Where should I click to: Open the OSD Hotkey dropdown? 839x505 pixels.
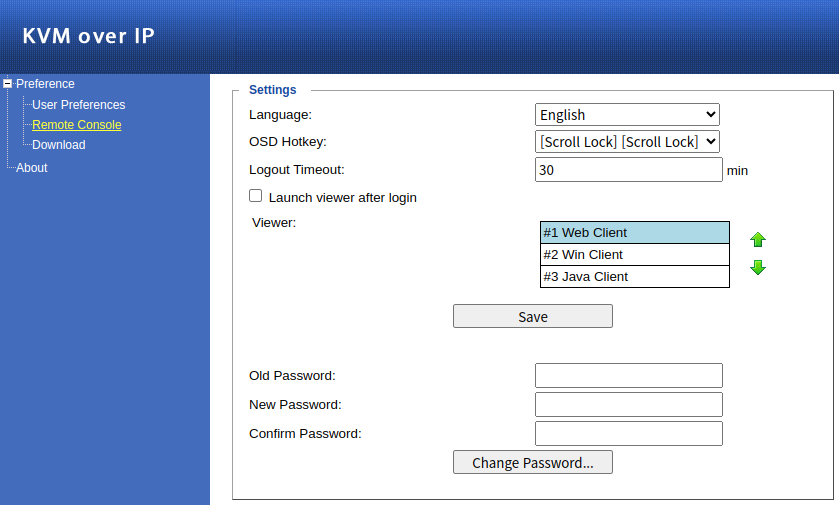(627, 142)
